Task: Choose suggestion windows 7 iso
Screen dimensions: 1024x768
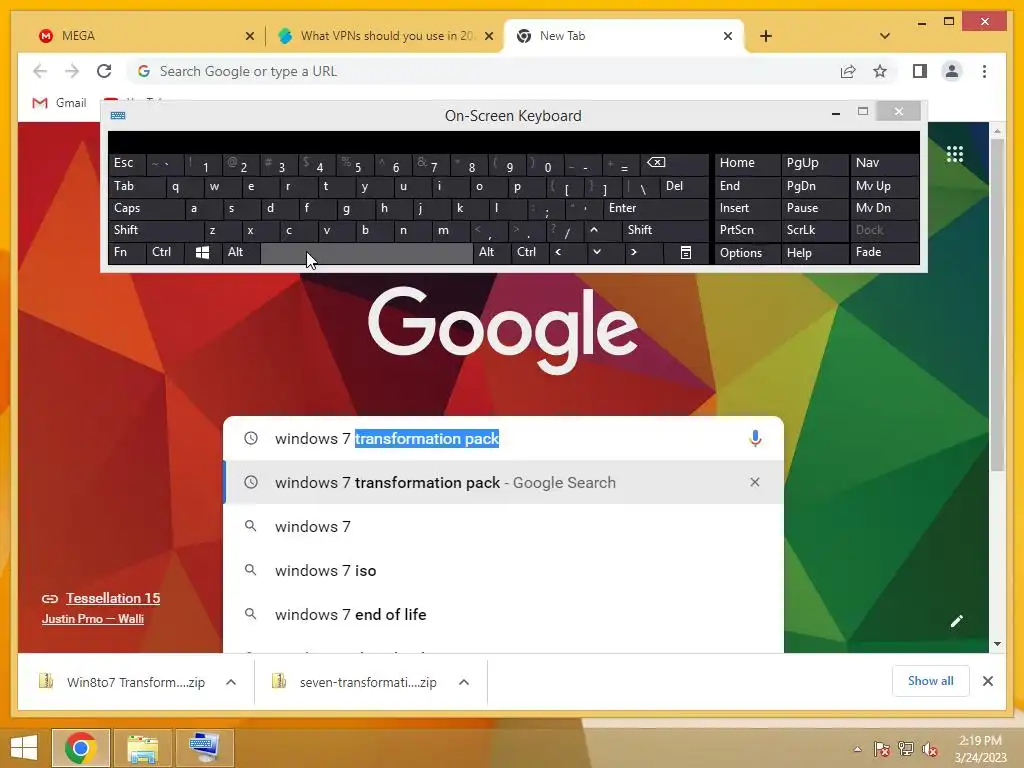Action: (504, 570)
